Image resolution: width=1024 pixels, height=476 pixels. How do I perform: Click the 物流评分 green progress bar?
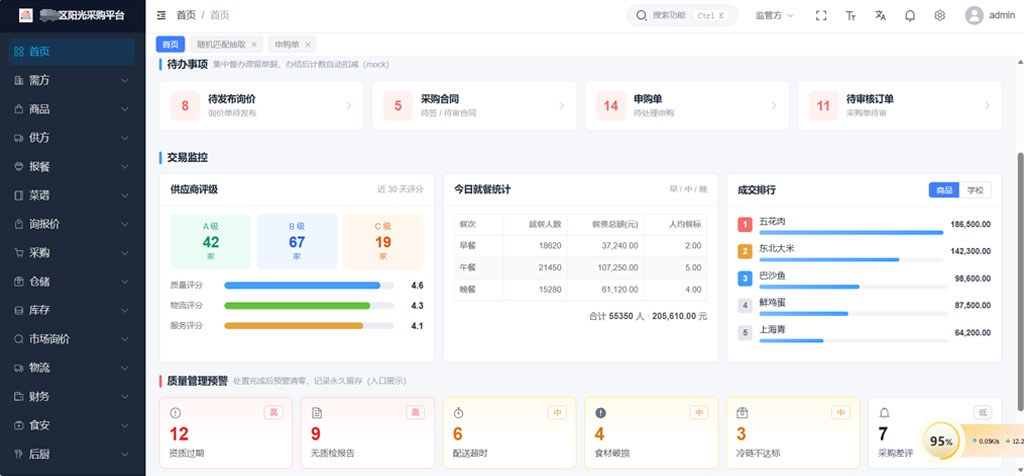[x=309, y=306]
